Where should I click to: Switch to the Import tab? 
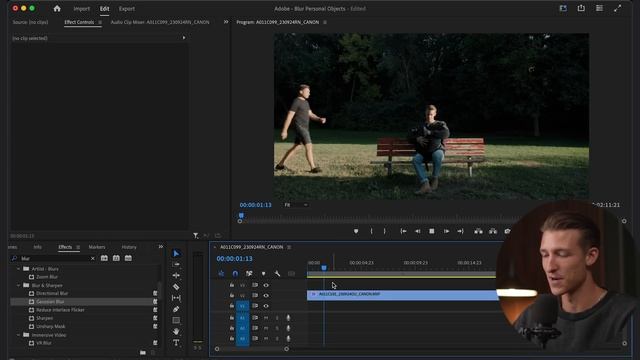[x=81, y=9]
